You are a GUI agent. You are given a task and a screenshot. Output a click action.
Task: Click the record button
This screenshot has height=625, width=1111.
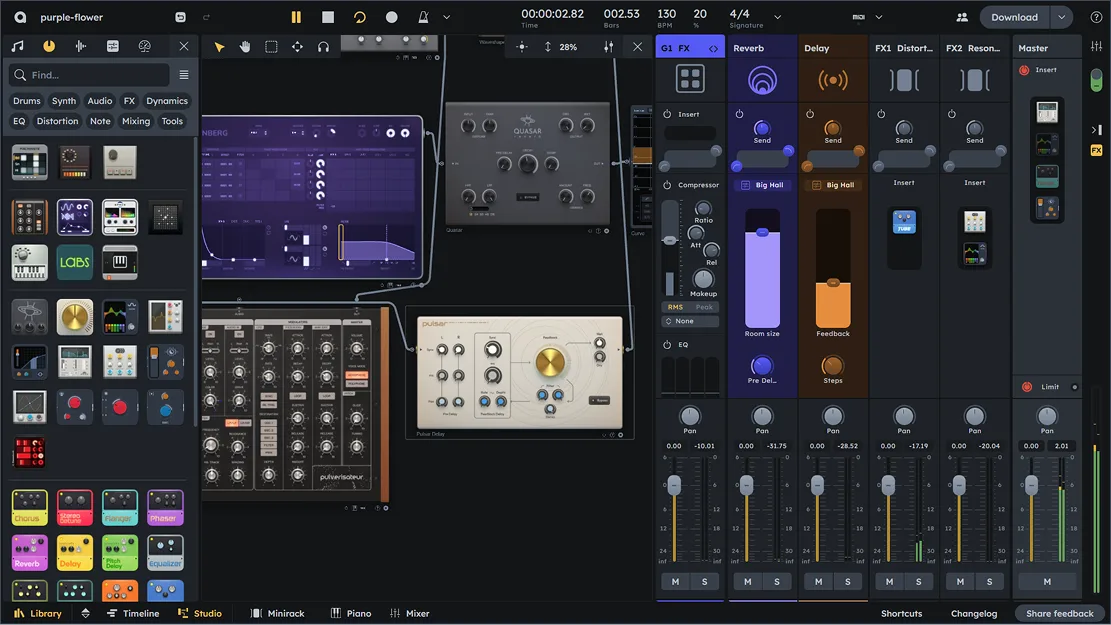pos(391,17)
